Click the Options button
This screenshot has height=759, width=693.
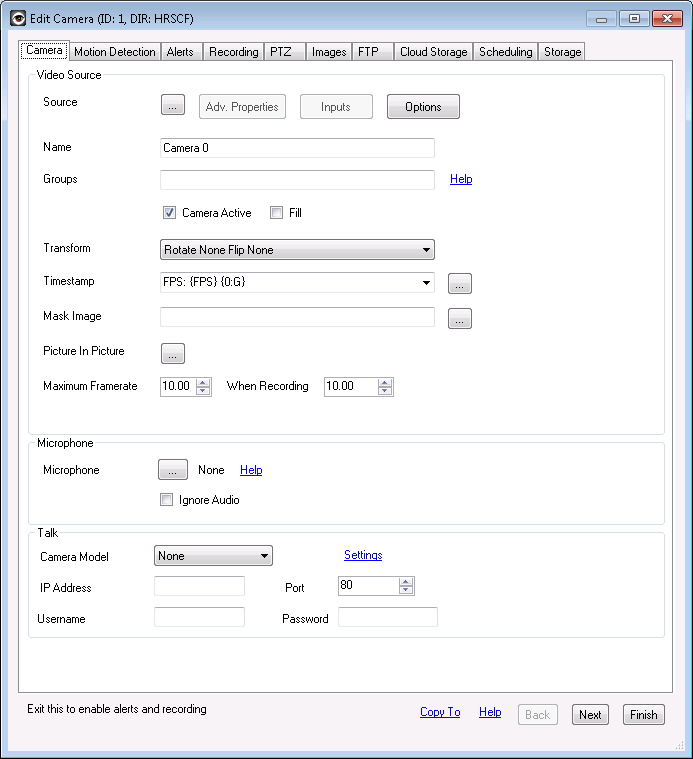(x=423, y=107)
